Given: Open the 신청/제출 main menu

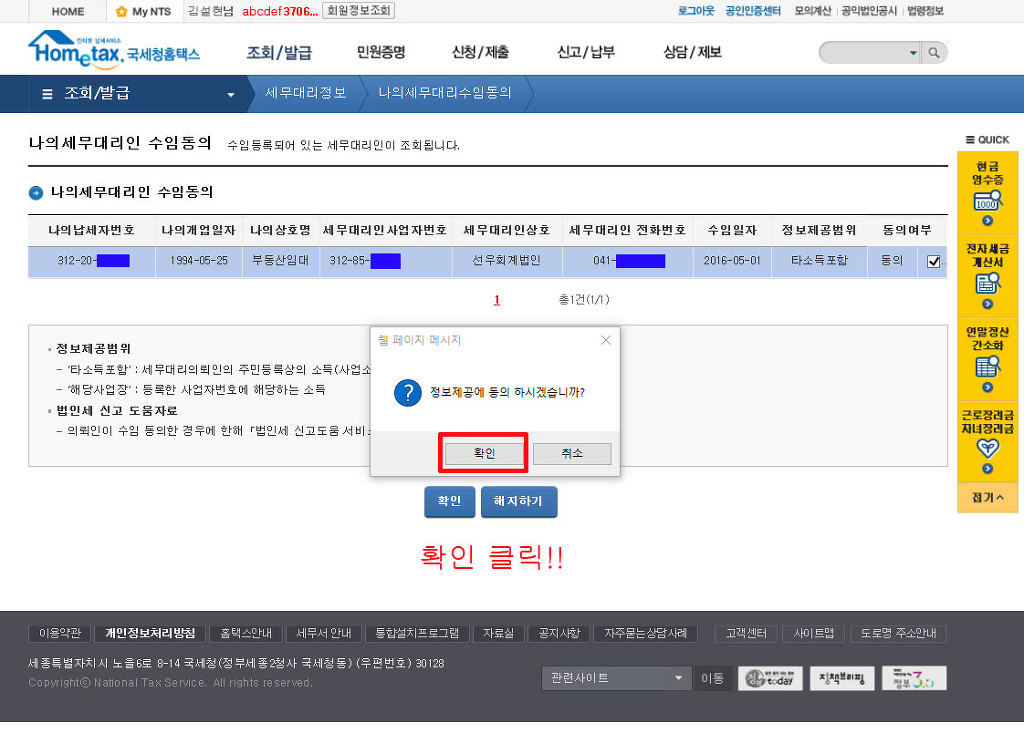Looking at the screenshot, I should tap(480, 52).
